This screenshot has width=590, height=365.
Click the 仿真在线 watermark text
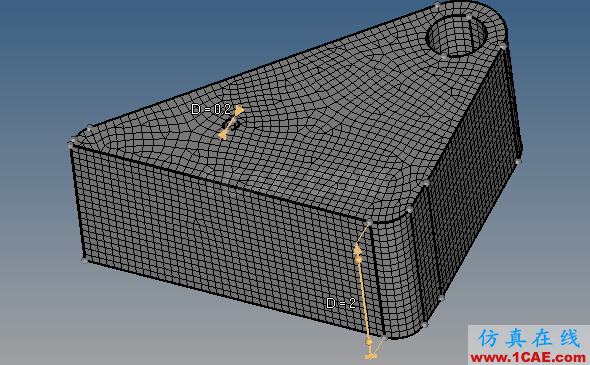528,338
